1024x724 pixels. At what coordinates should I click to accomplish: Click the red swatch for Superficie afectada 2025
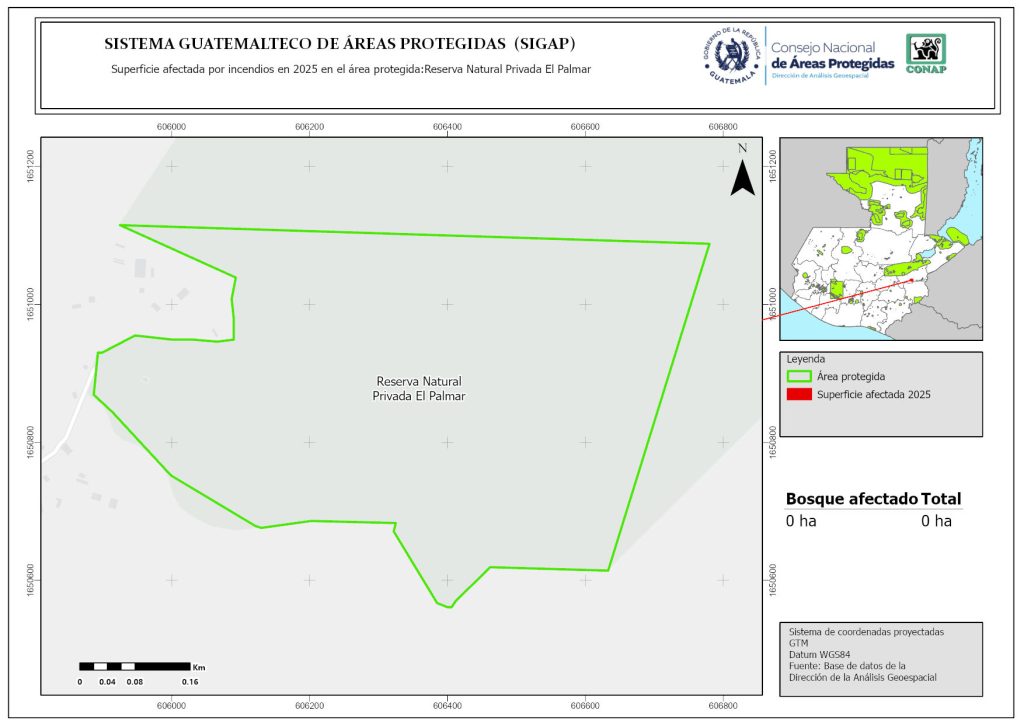[x=799, y=395]
